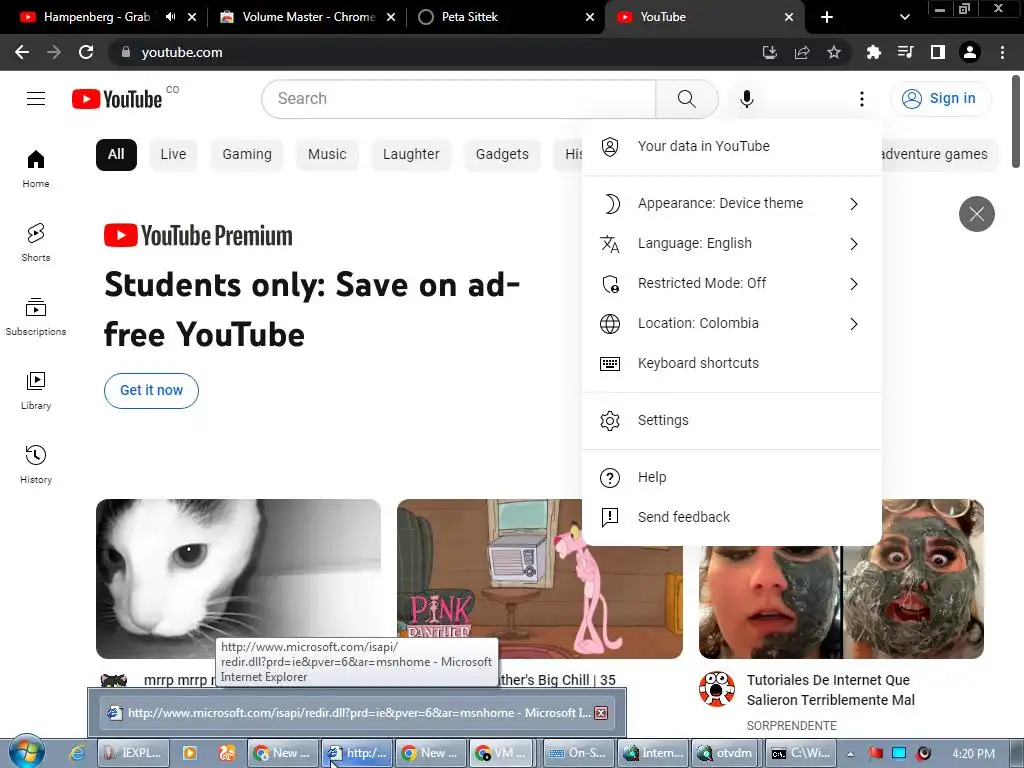Select the Music filter chip
Image resolution: width=1024 pixels, height=768 pixels.
pos(327,155)
